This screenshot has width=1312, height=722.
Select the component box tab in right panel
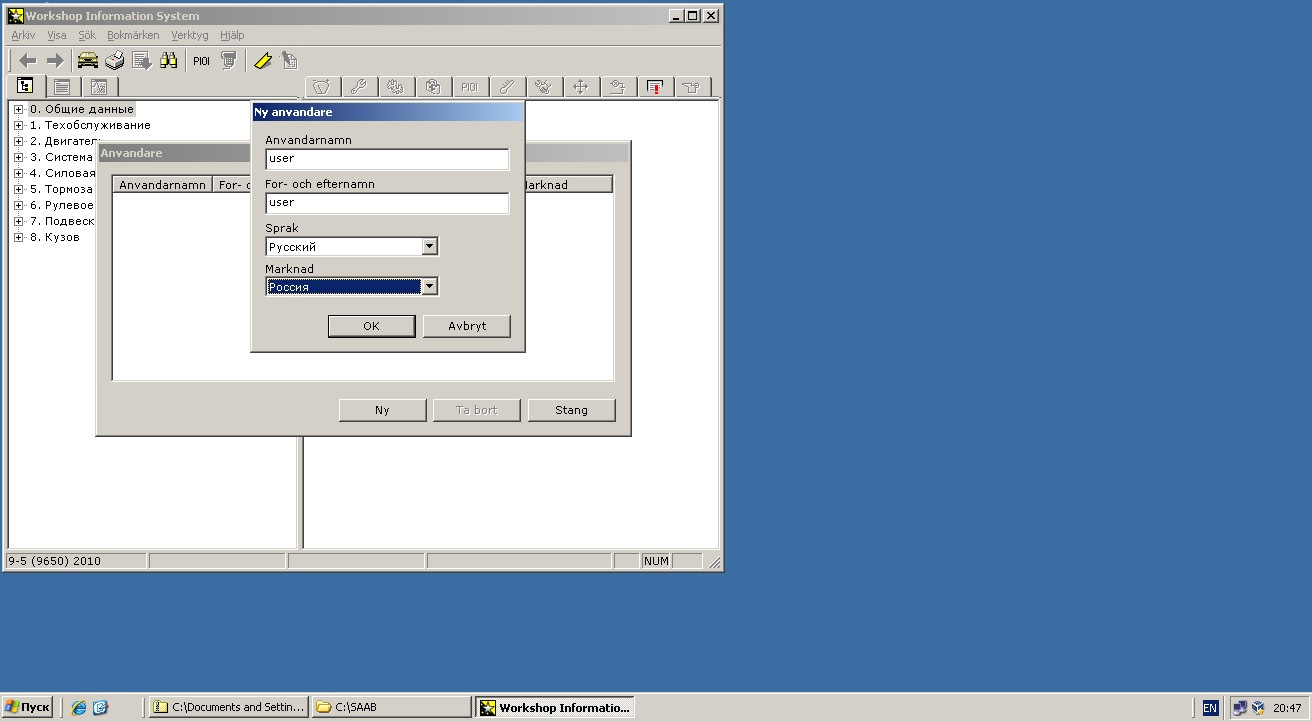pos(432,87)
